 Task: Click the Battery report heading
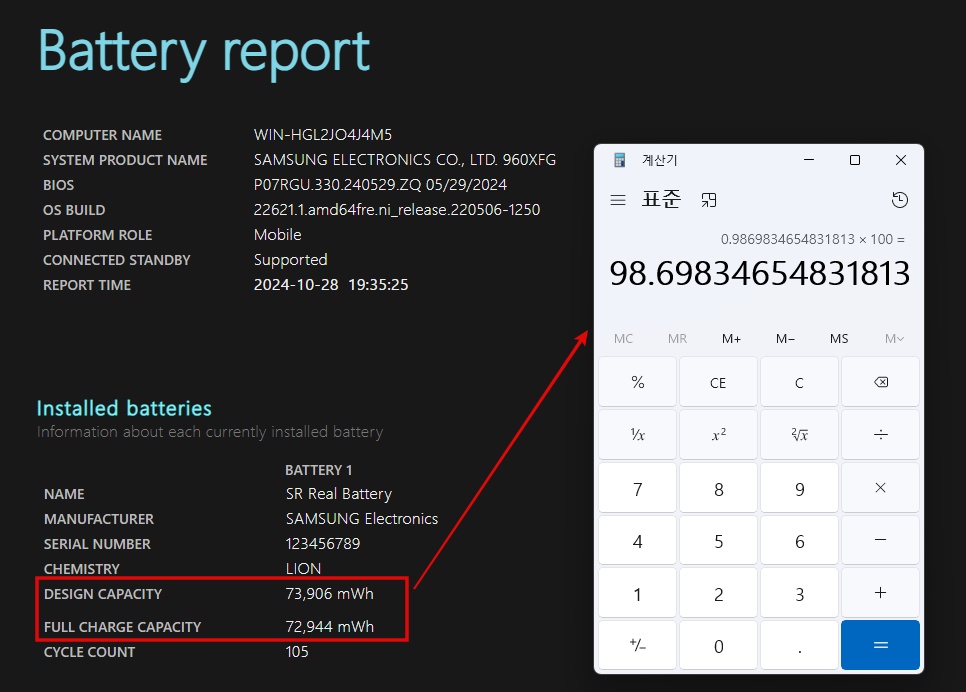coord(204,52)
